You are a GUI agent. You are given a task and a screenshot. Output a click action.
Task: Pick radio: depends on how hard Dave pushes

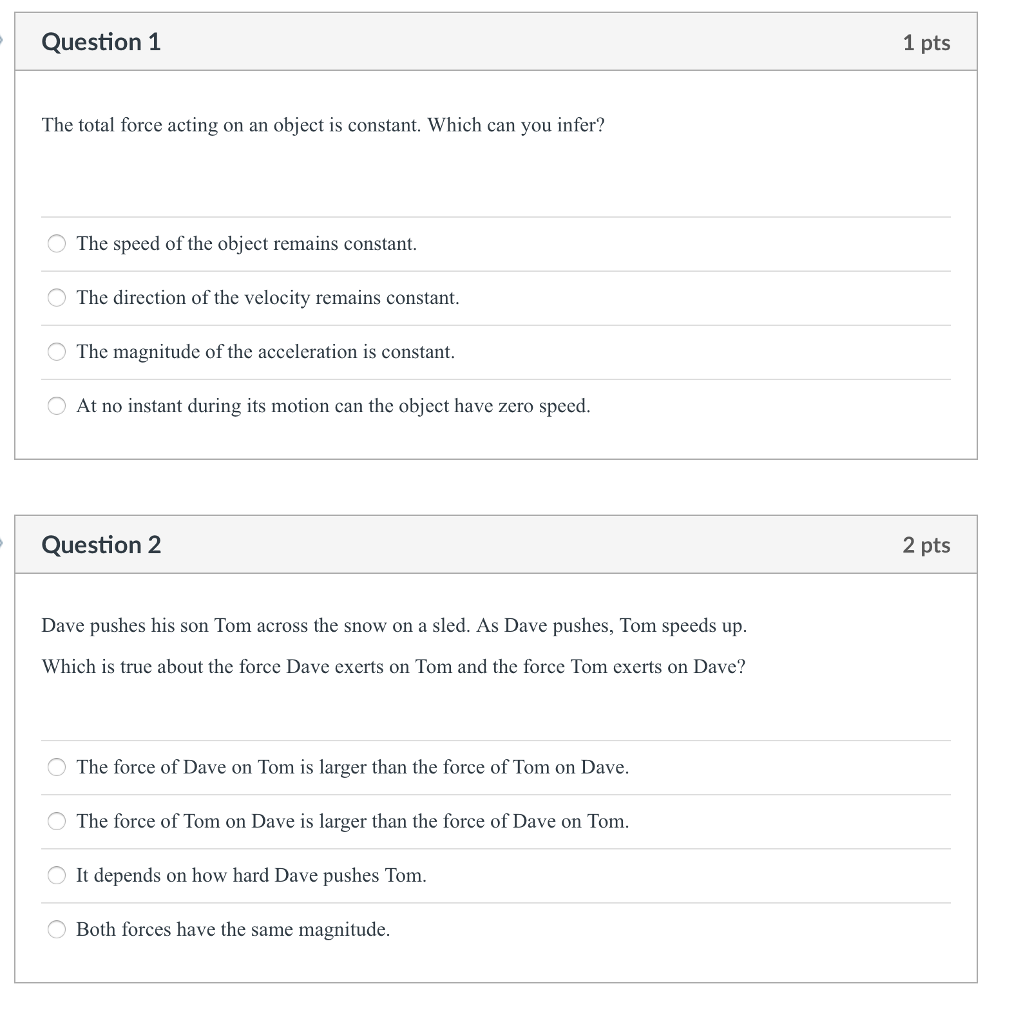coord(57,875)
